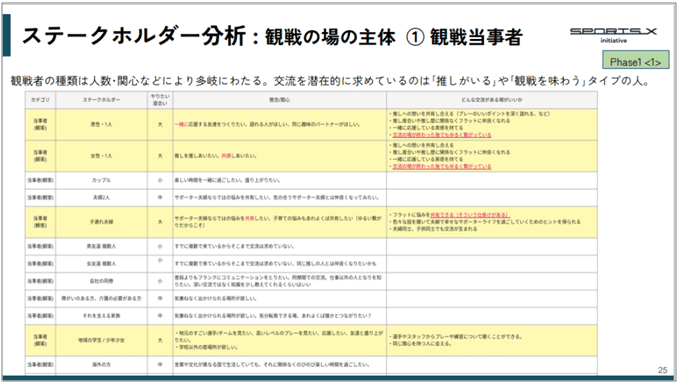Select the 観戦当事者 heading text
Screen dimensions: 678x383
[476, 37]
